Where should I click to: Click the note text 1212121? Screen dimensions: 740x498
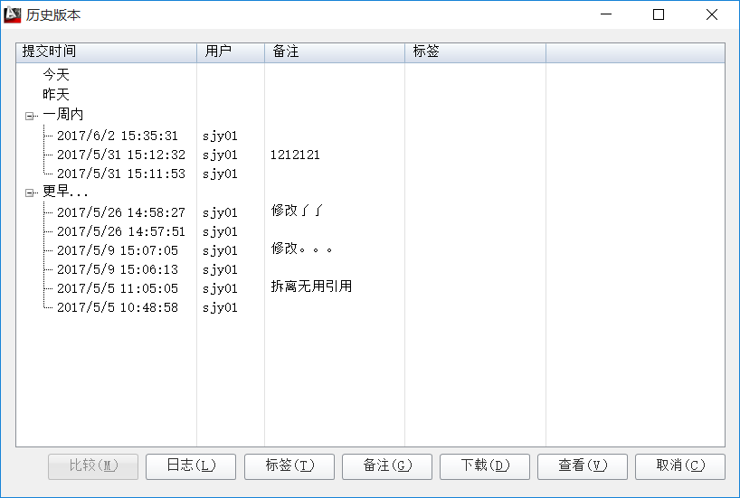[x=295, y=155]
